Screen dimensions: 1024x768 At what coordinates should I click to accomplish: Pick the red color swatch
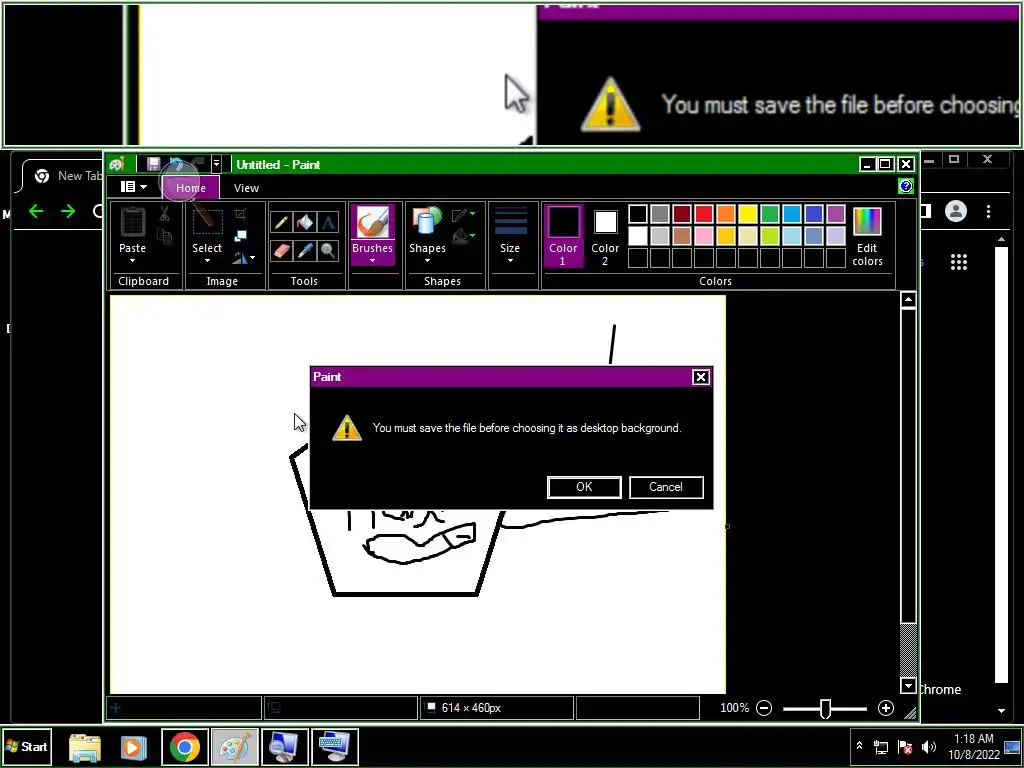[x=703, y=214]
